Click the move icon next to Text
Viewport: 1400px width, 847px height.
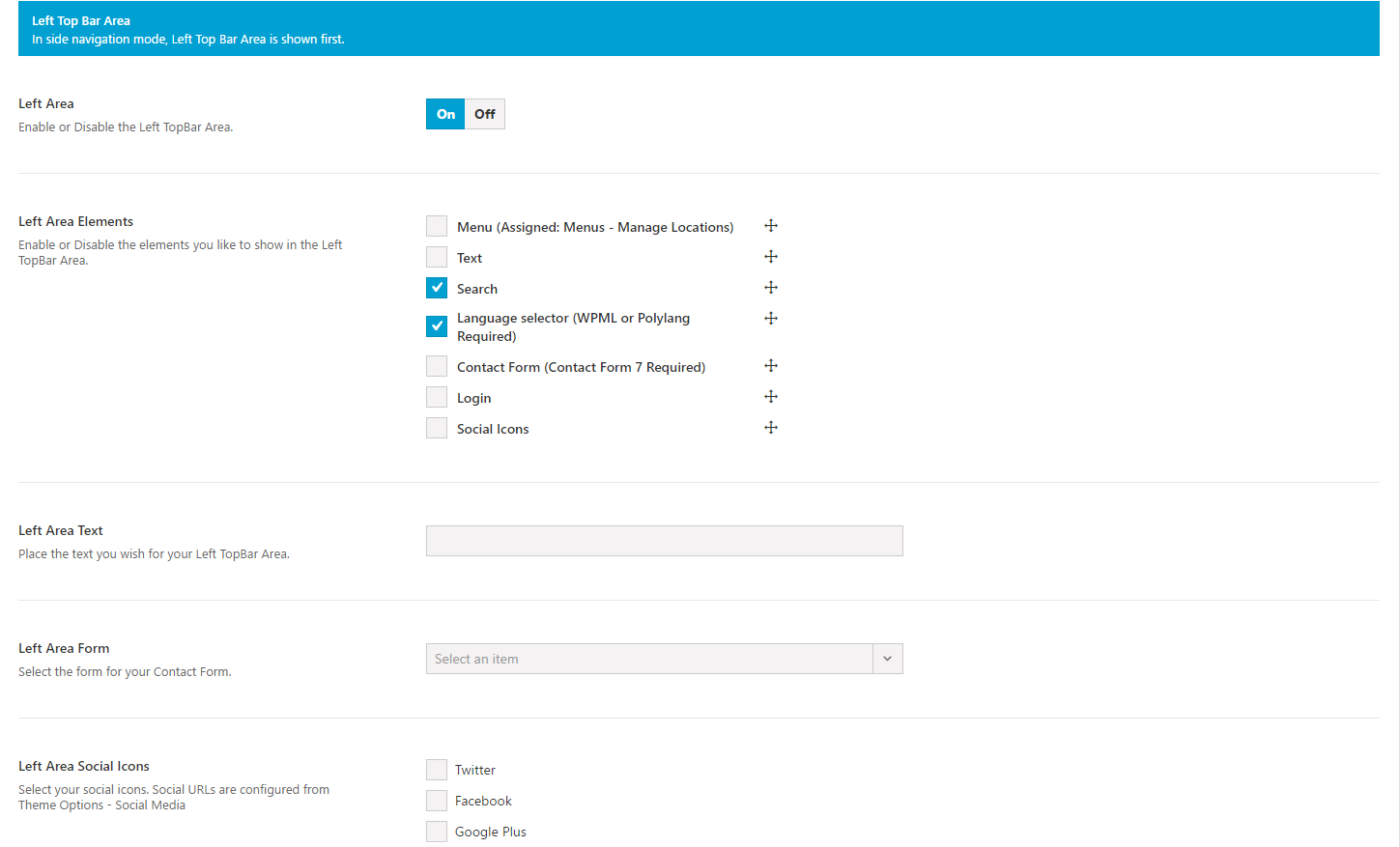pos(771,257)
